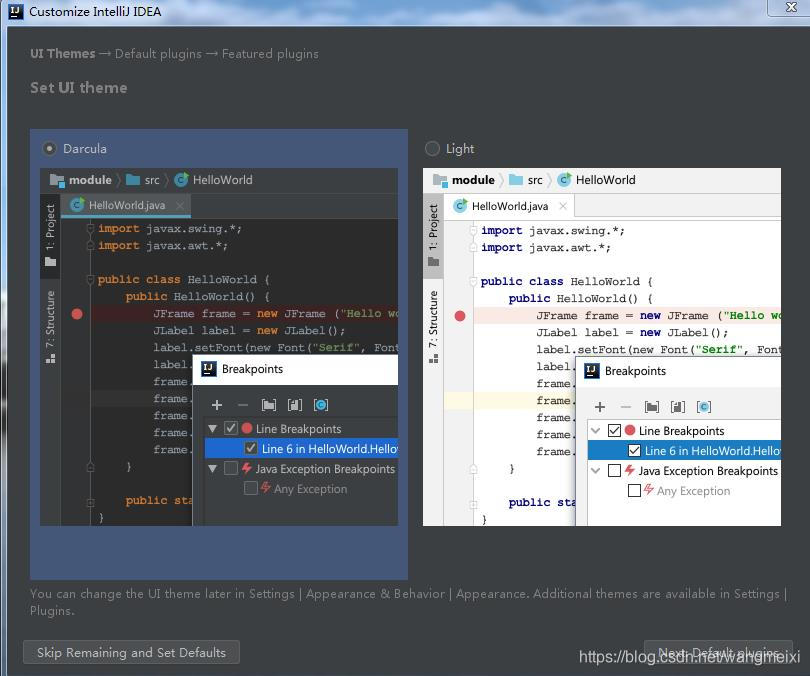Screen dimensions: 810x676
Task: Click group by file icon in Light preview
Action: (678, 407)
